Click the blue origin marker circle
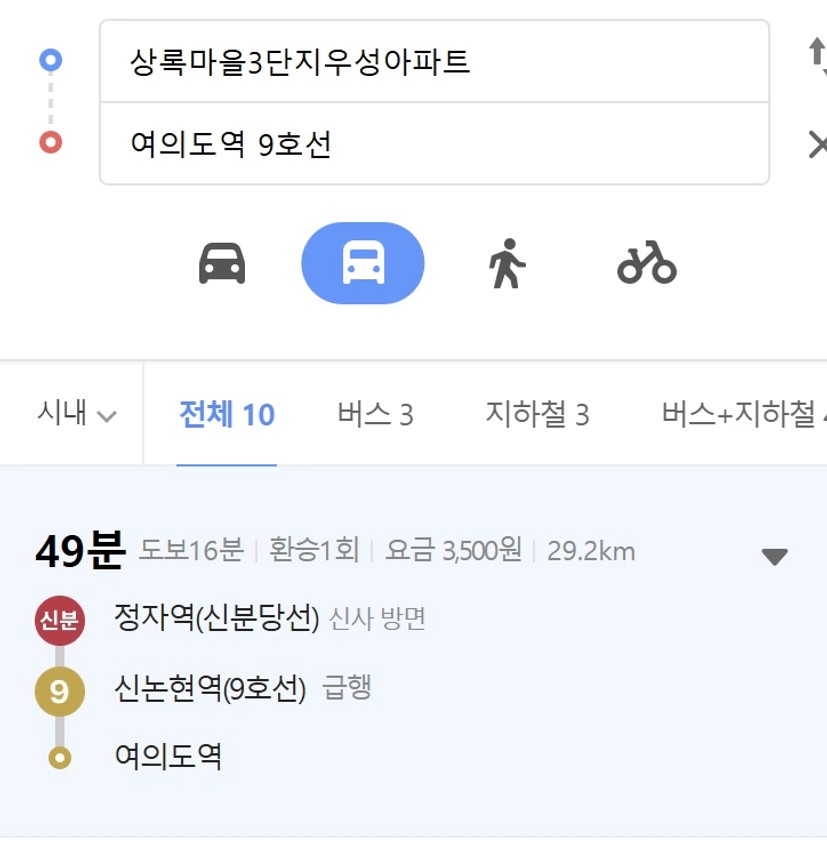 tap(51, 60)
